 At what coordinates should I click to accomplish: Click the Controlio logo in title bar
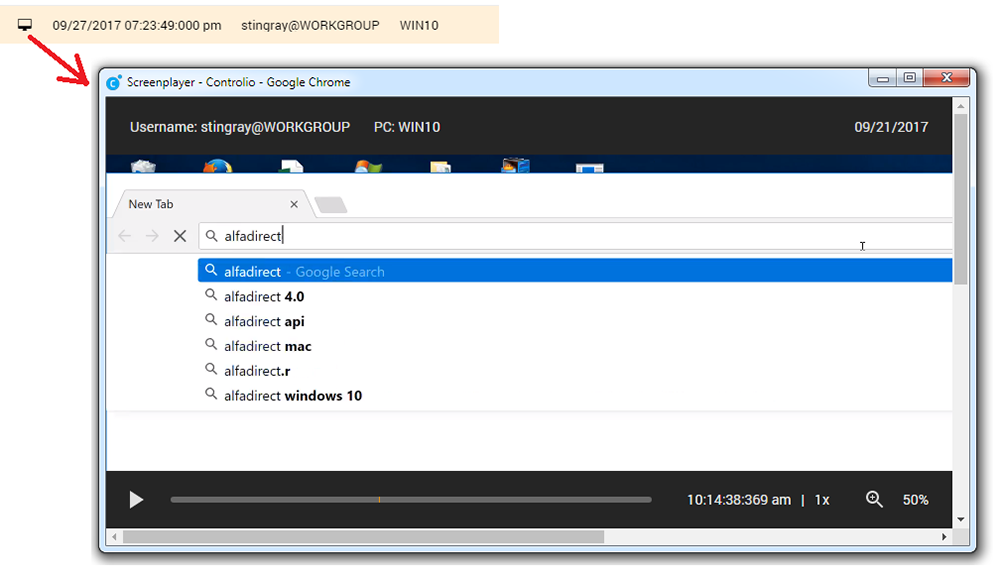coord(114,82)
